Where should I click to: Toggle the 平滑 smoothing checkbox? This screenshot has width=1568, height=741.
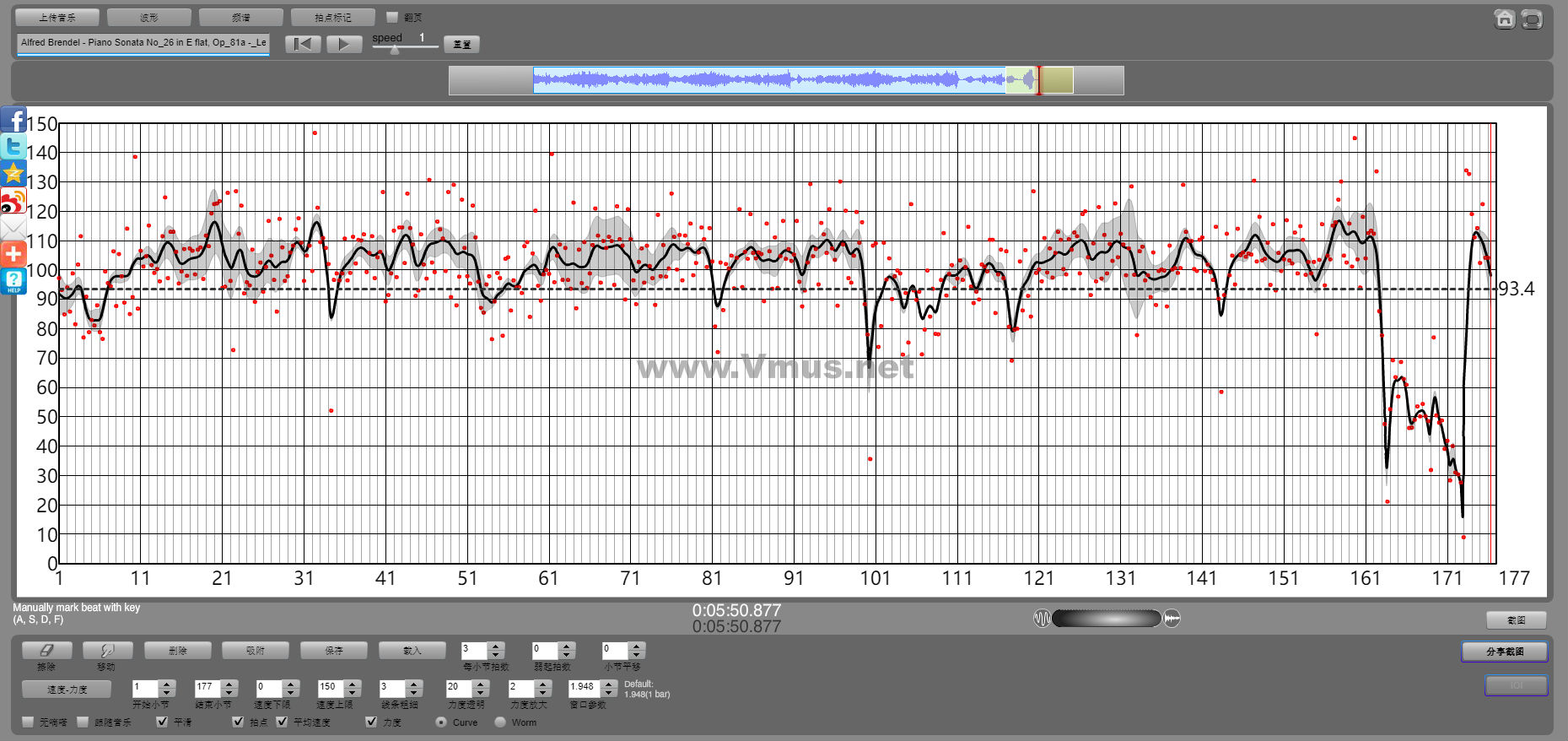tap(163, 722)
